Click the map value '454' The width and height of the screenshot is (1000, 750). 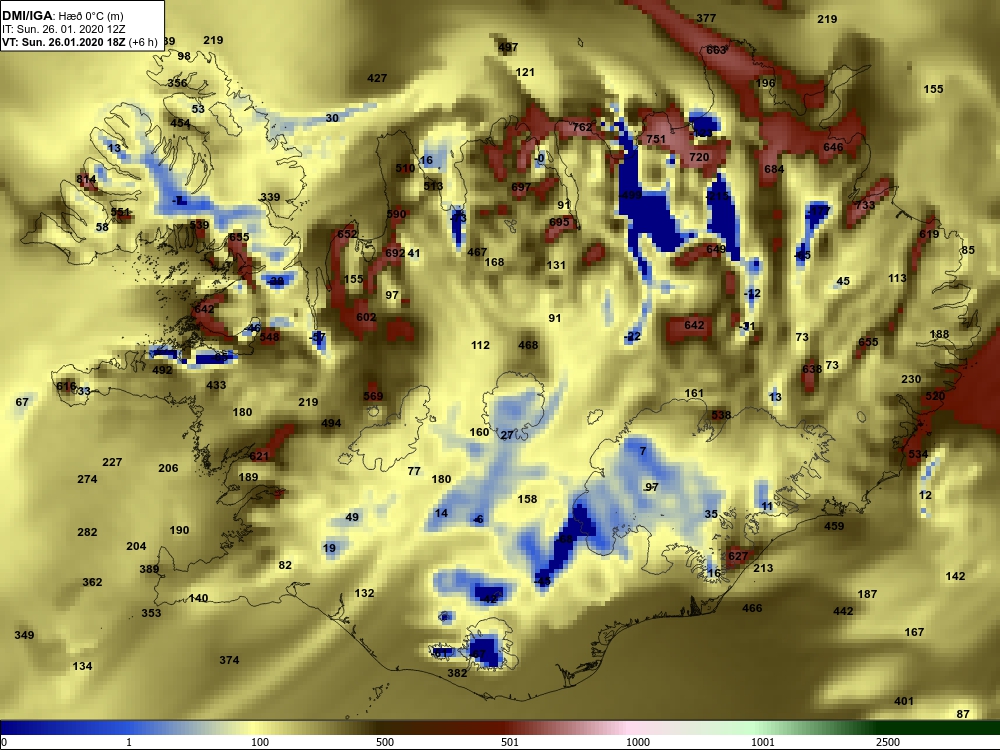pos(180,123)
